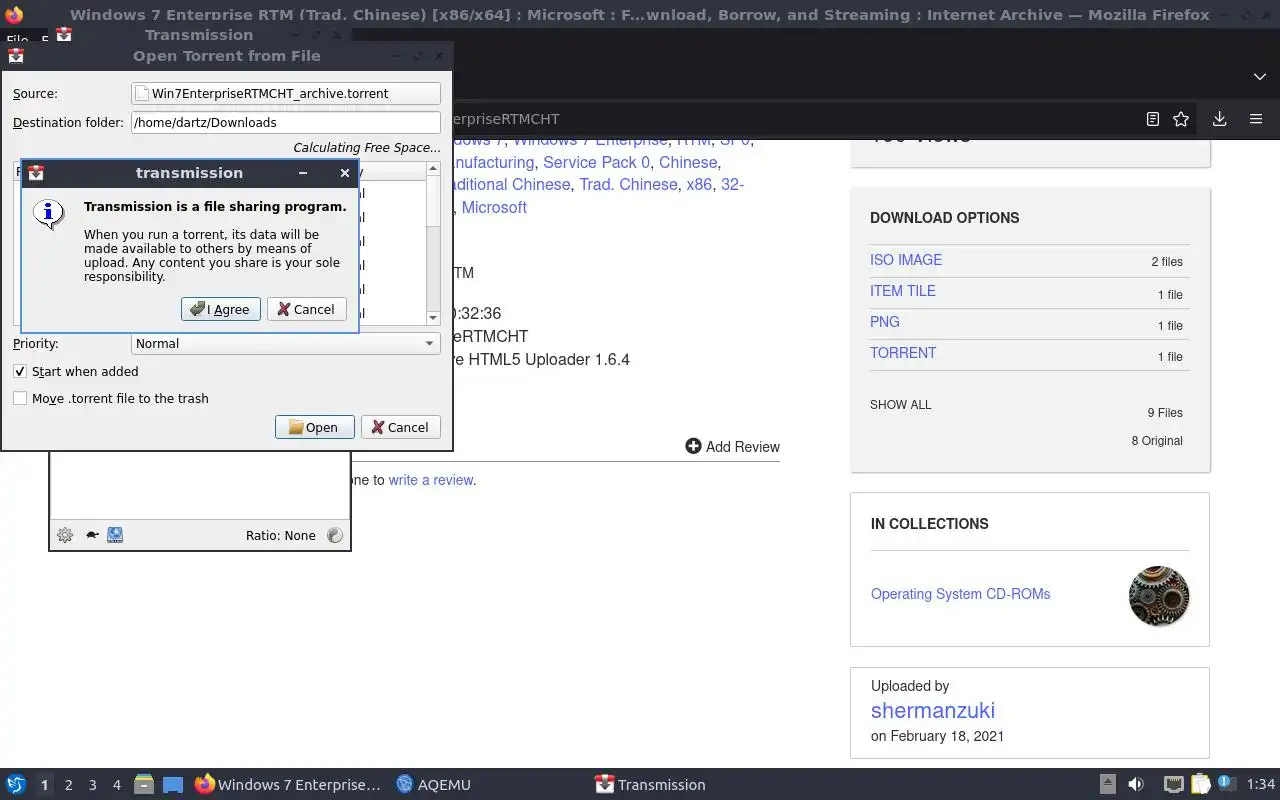Toggle the turtle alternative speed limits

coord(92,535)
